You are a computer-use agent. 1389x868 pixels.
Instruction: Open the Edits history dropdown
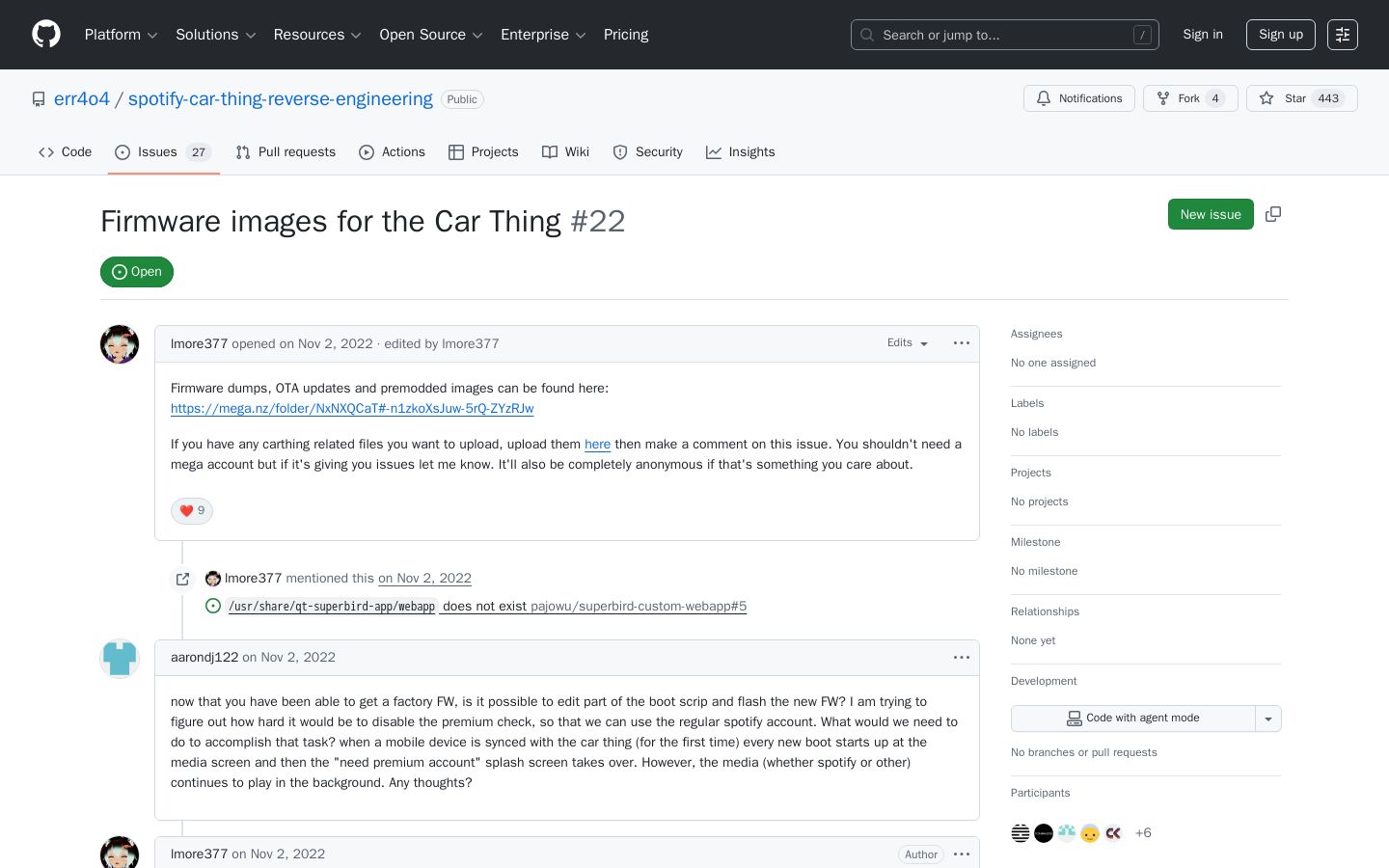pos(908,343)
